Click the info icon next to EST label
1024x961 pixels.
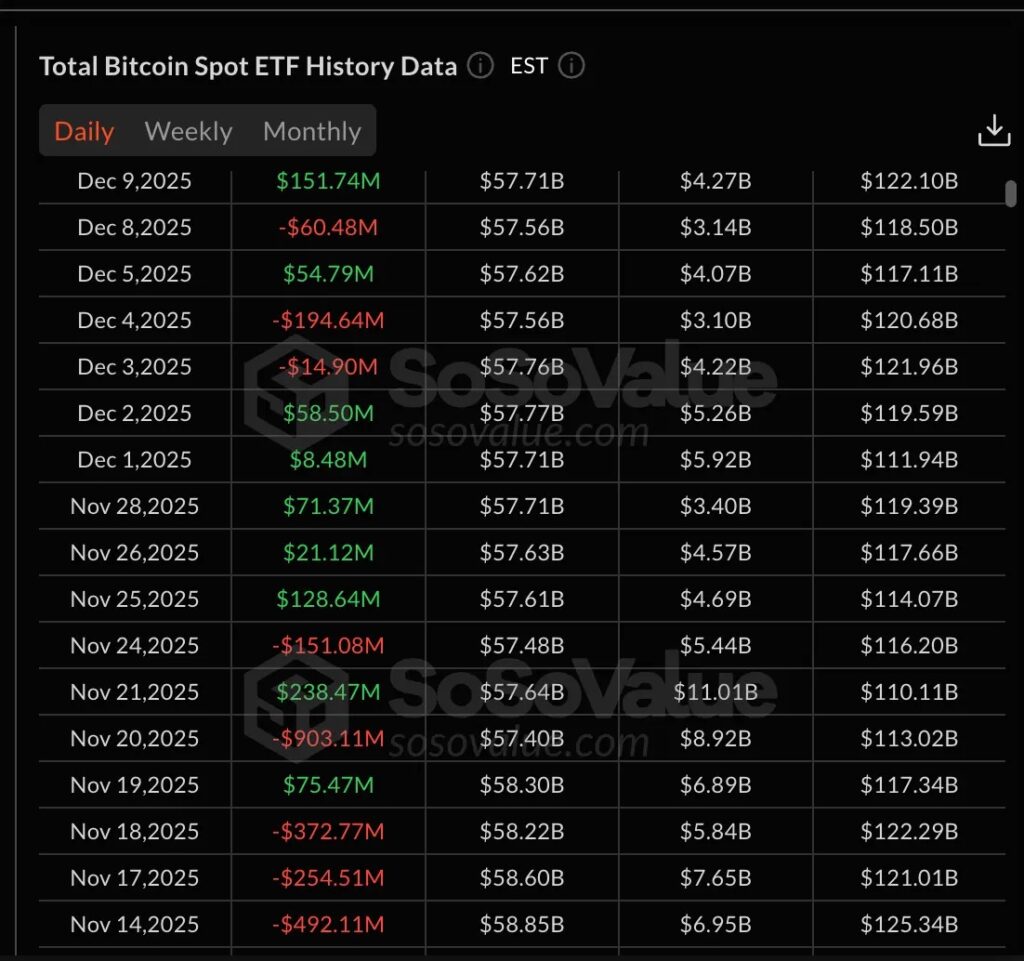pyautogui.click(x=571, y=66)
